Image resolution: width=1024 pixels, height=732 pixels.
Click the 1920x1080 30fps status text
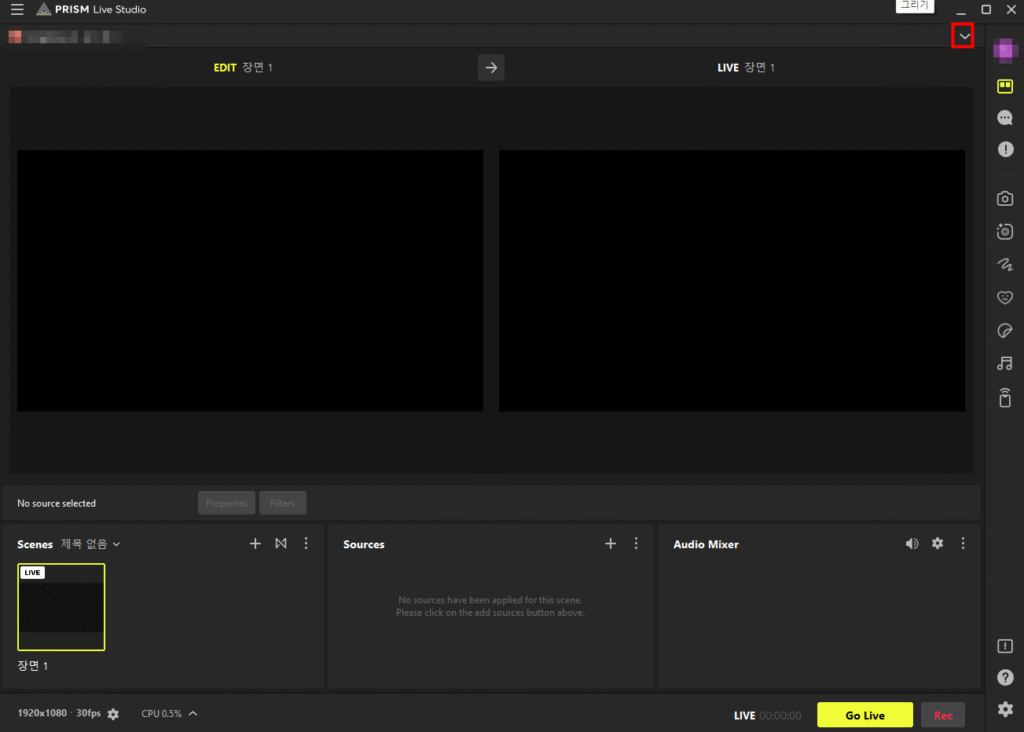point(59,713)
